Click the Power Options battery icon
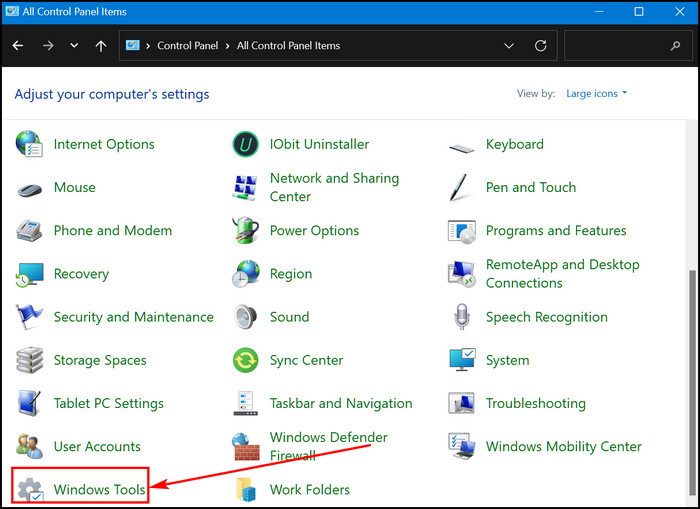Image resolution: width=700 pixels, height=509 pixels. [x=246, y=230]
